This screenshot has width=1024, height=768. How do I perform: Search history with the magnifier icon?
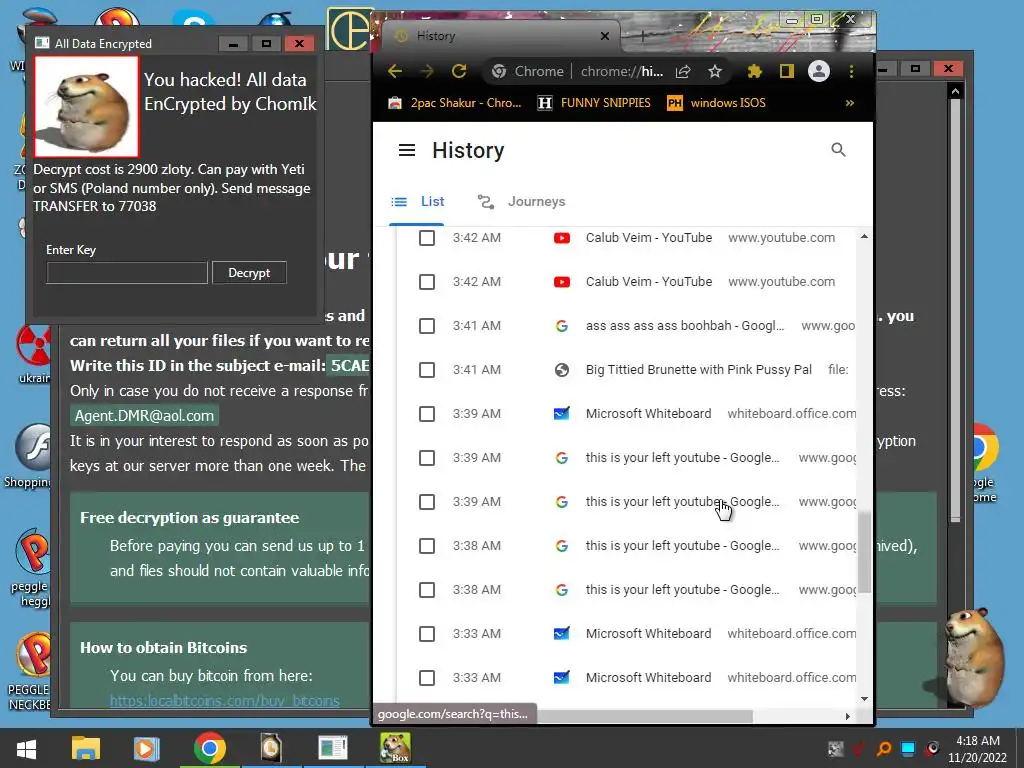(x=839, y=150)
